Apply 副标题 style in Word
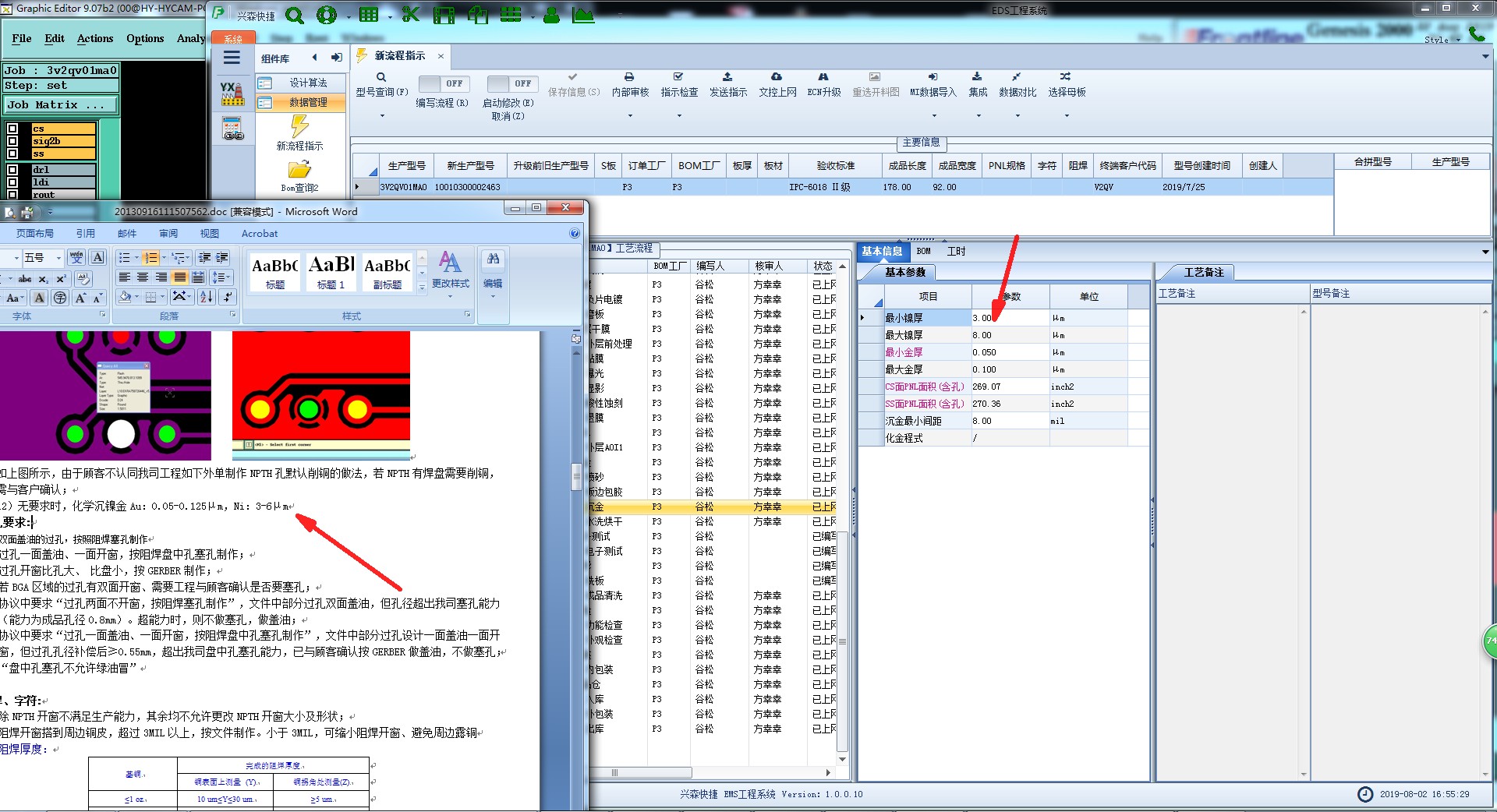The height and width of the screenshot is (812, 1497). 387,271
